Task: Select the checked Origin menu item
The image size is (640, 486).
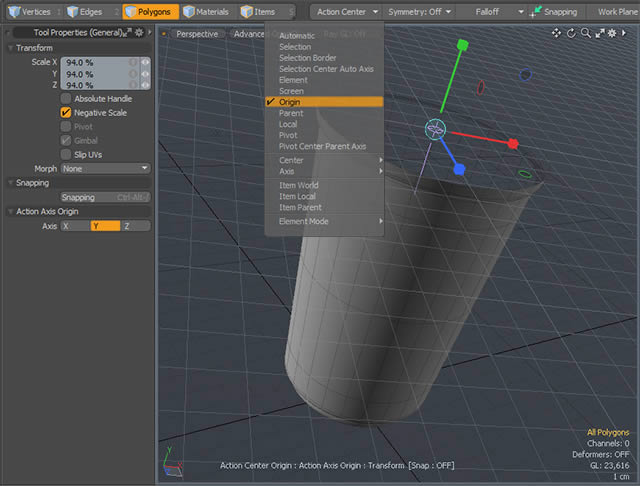Action: pos(324,102)
